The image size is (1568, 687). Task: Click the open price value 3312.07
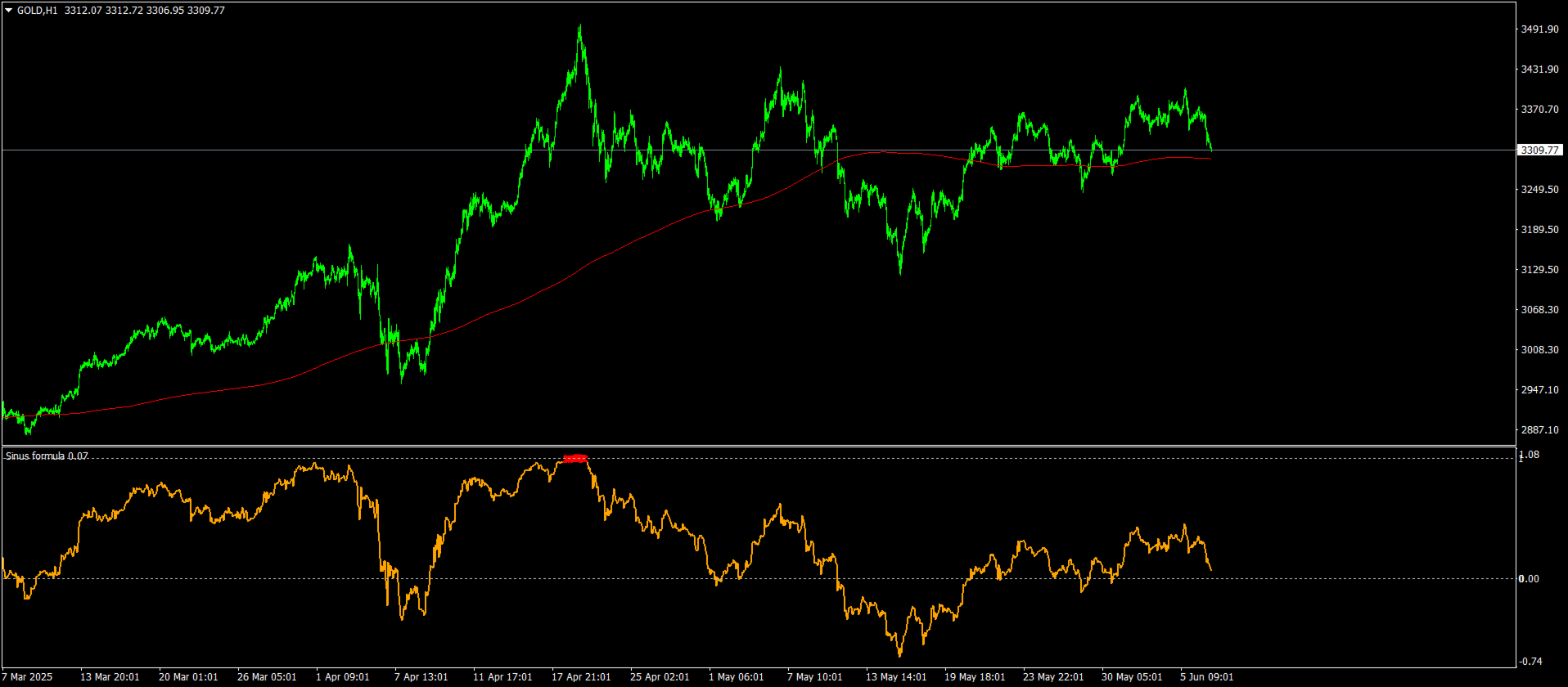(x=83, y=11)
